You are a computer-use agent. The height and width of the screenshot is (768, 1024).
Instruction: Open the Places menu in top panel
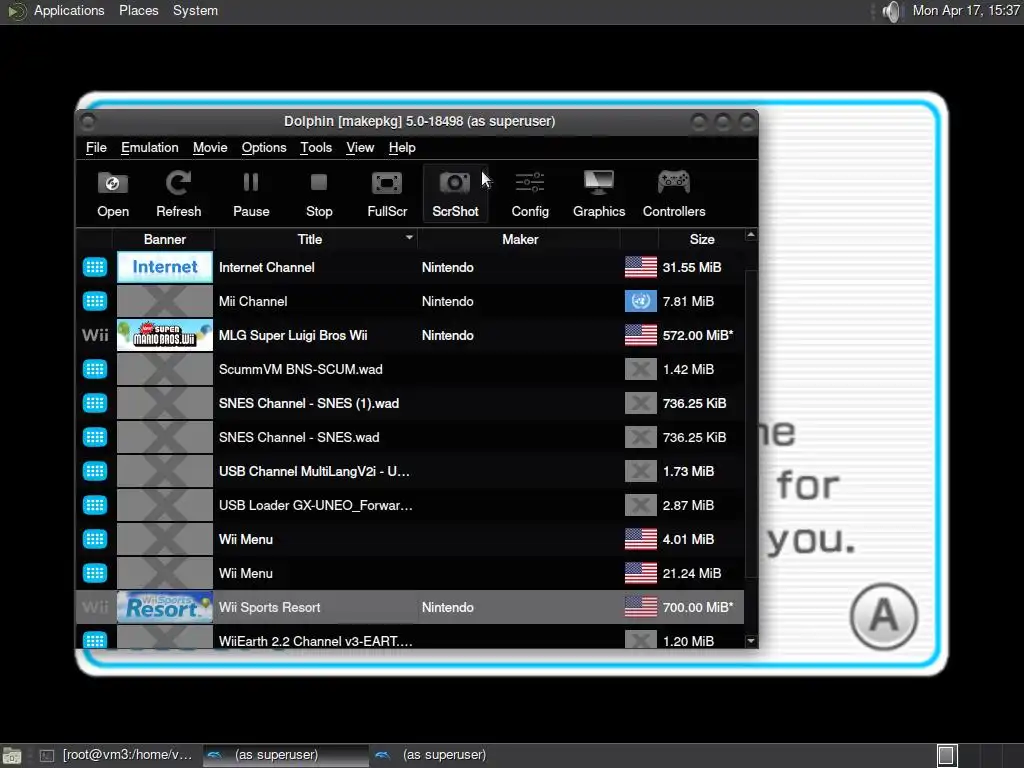tap(138, 10)
